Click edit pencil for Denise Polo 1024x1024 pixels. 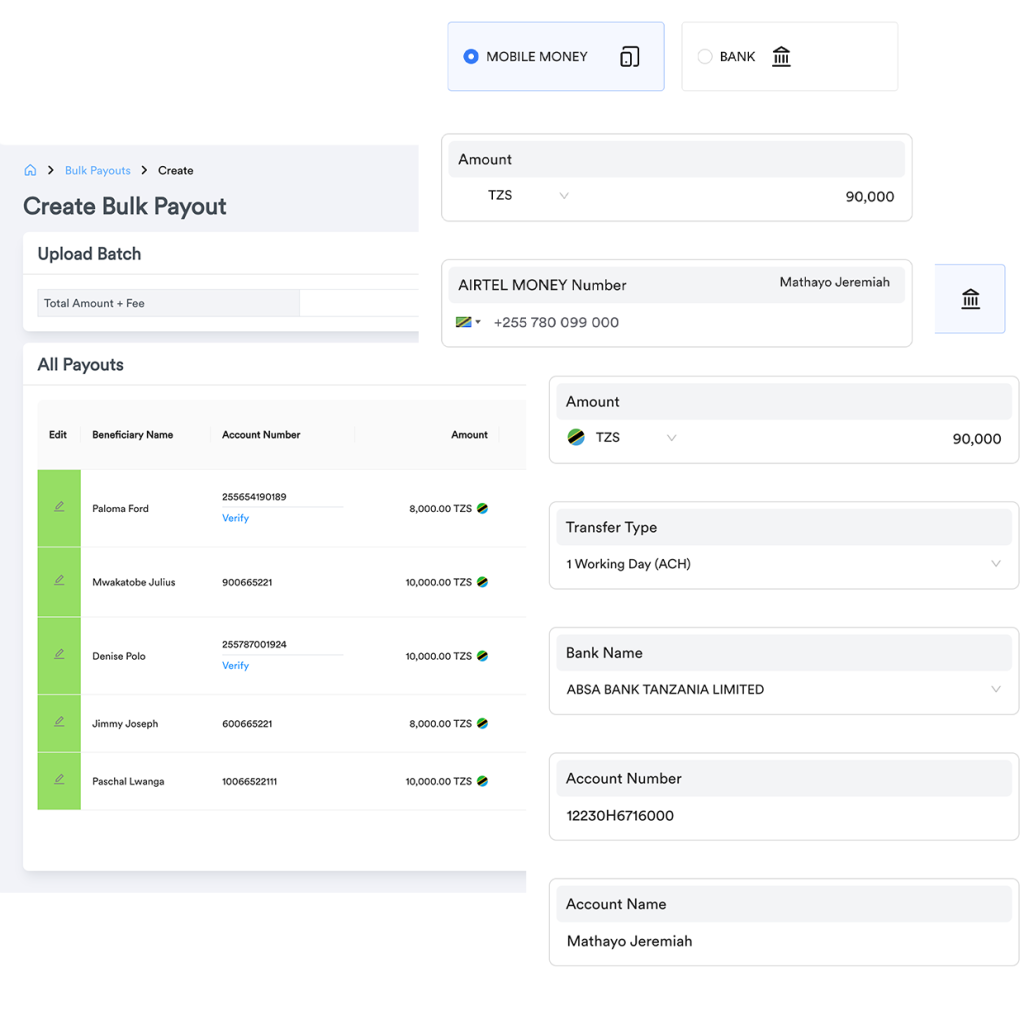59,655
